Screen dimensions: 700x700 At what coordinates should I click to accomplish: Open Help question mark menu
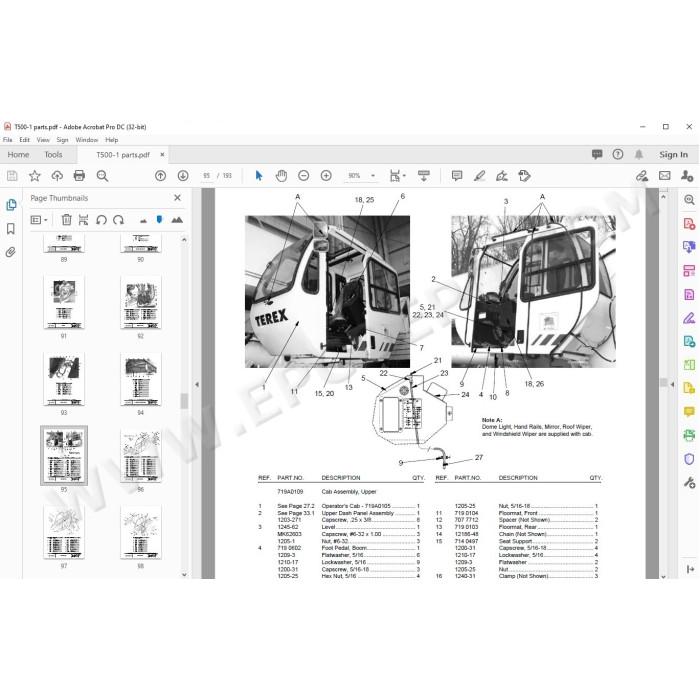coord(618,154)
